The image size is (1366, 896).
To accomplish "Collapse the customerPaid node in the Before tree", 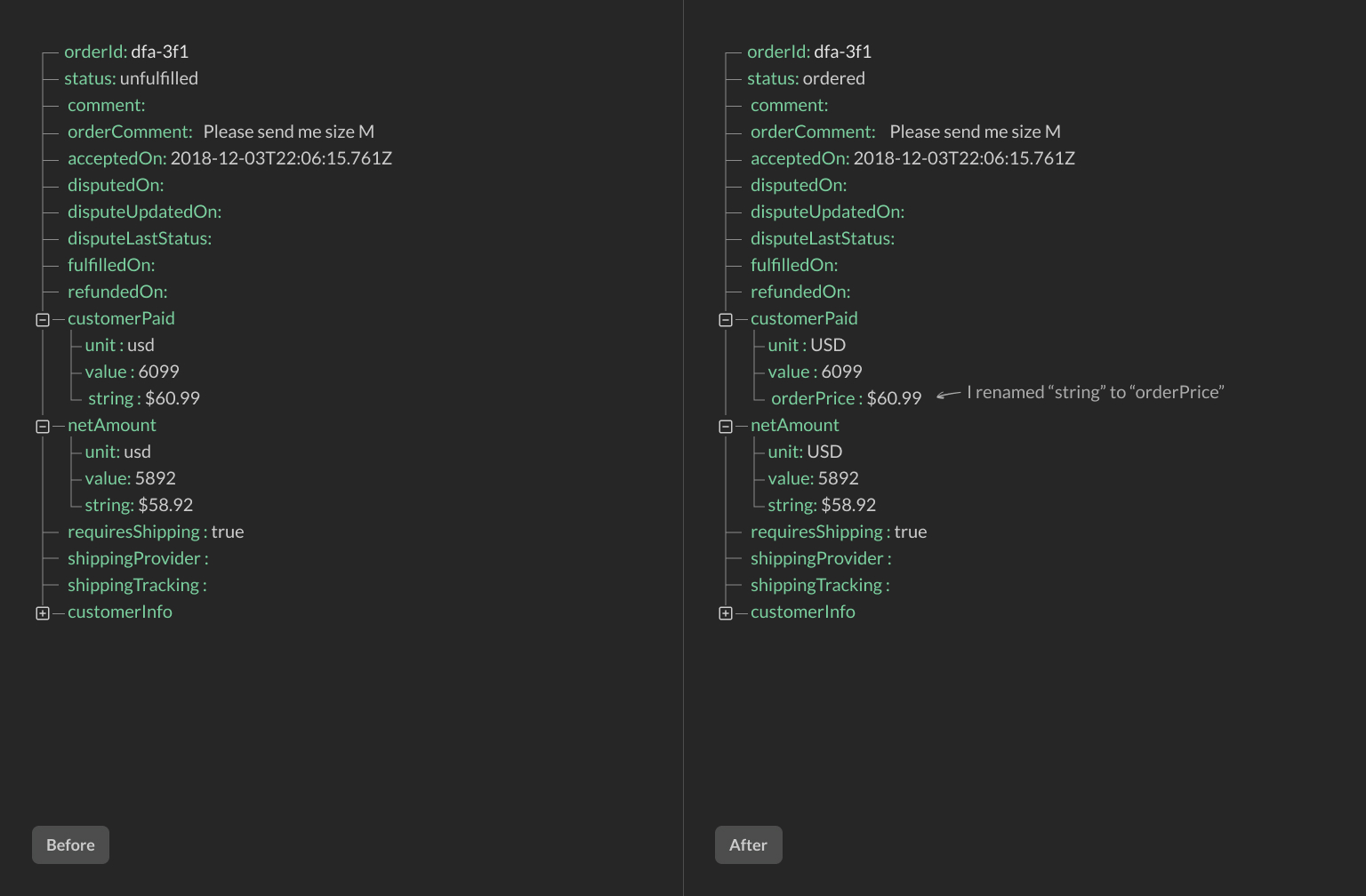I will [41, 319].
